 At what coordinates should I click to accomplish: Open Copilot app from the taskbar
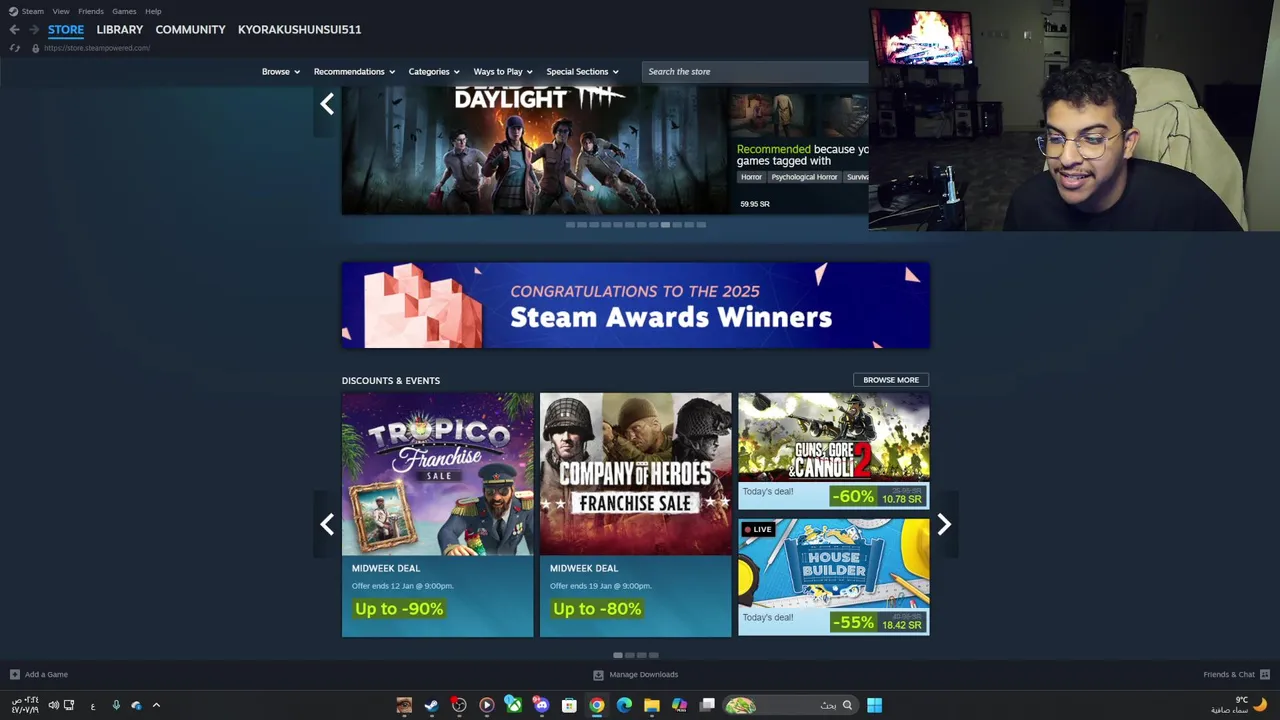pos(679,705)
